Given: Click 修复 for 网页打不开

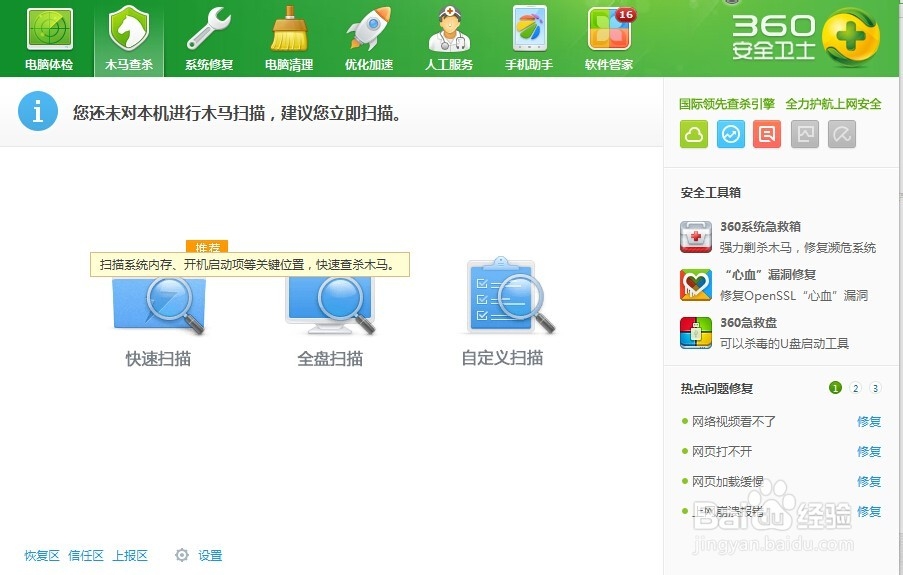Looking at the screenshot, I should point(869,451).
